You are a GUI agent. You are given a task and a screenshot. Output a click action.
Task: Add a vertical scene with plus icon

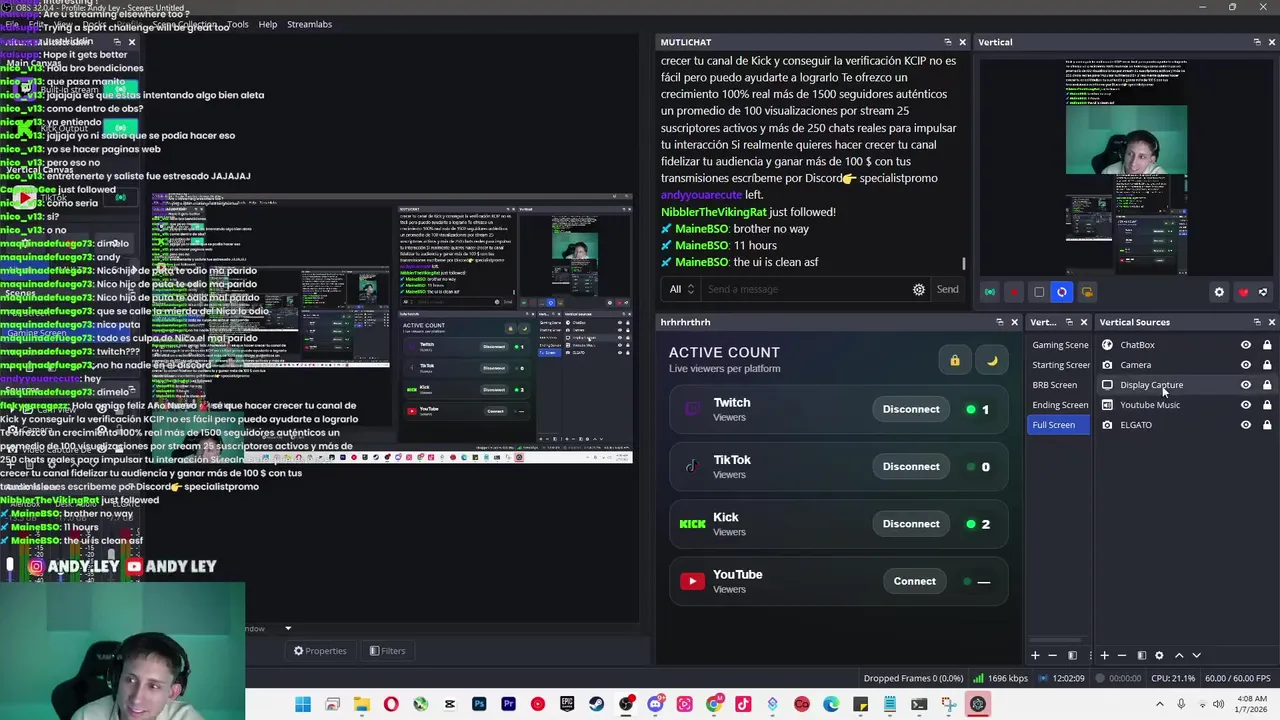(x=1035, y=655)
